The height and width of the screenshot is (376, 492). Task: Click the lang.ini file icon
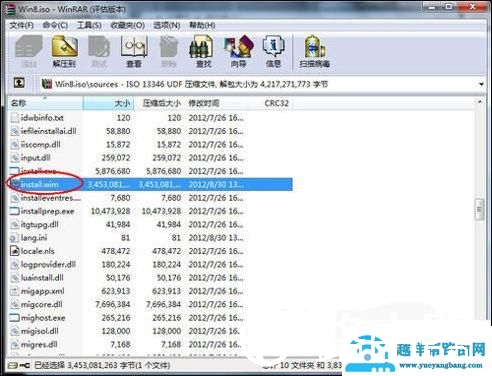[x=14, y=238]
